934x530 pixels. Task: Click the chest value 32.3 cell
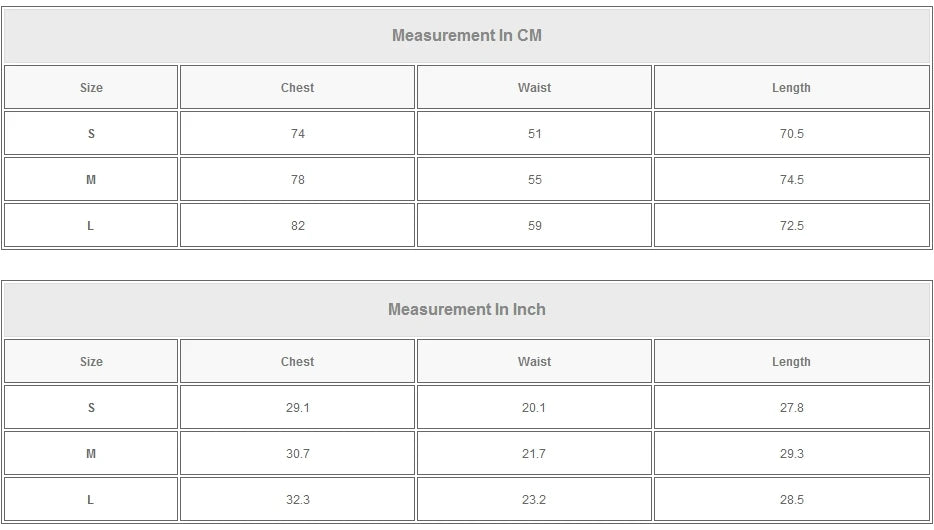point(297,500)
